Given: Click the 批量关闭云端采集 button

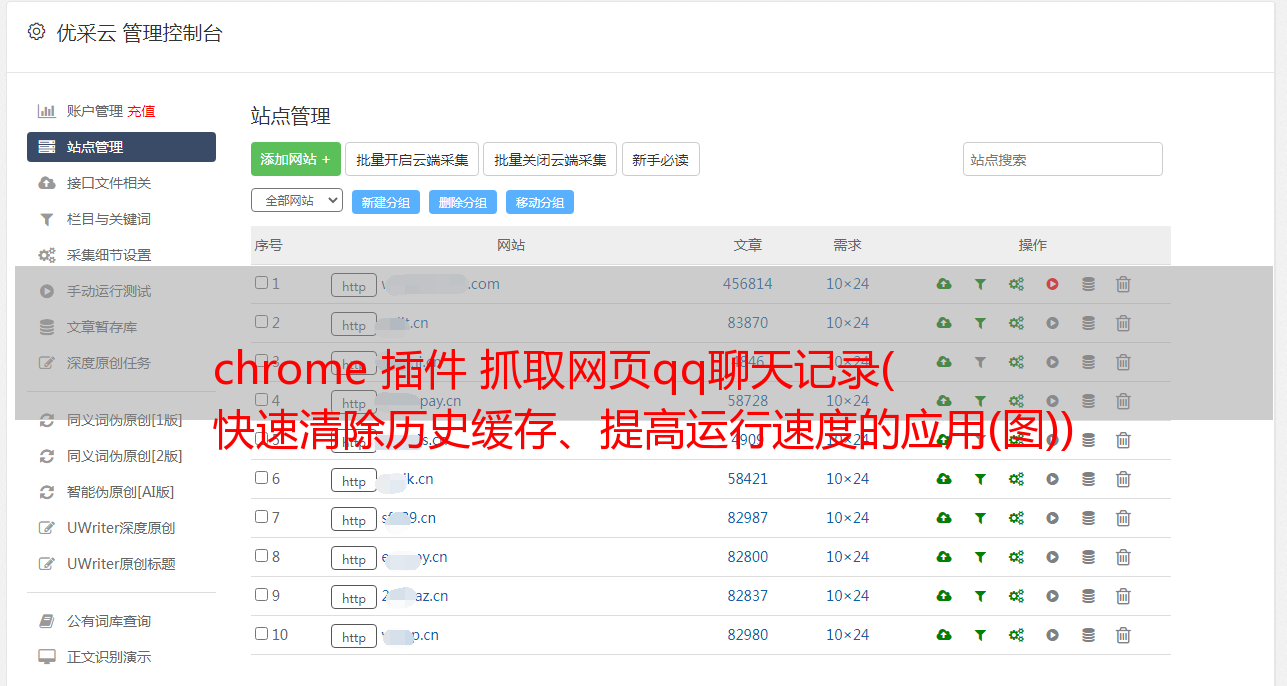Looking at the screenshot, I should (550, 159).
